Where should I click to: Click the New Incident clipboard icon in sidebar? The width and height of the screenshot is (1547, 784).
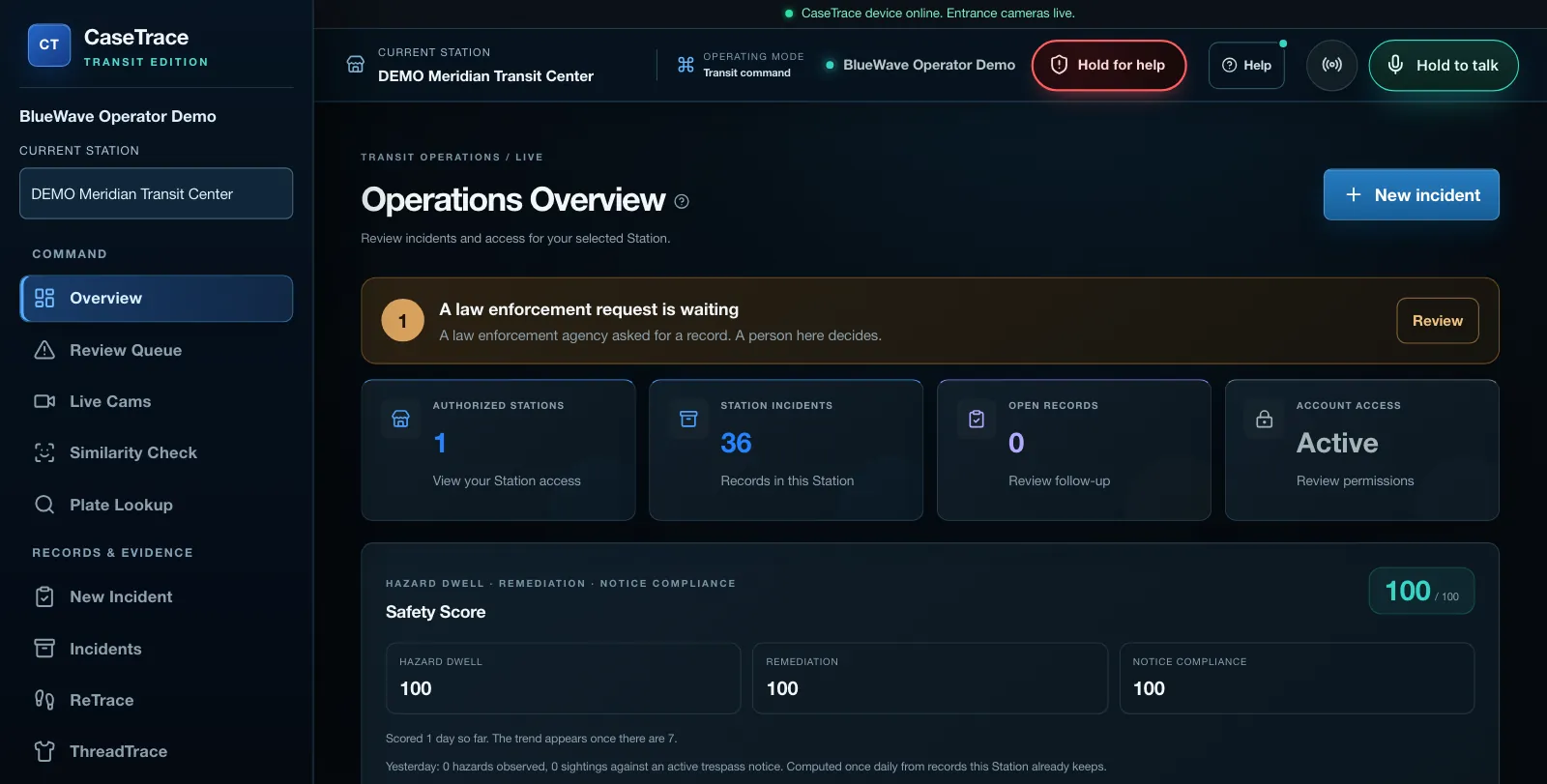click(44, 596)
